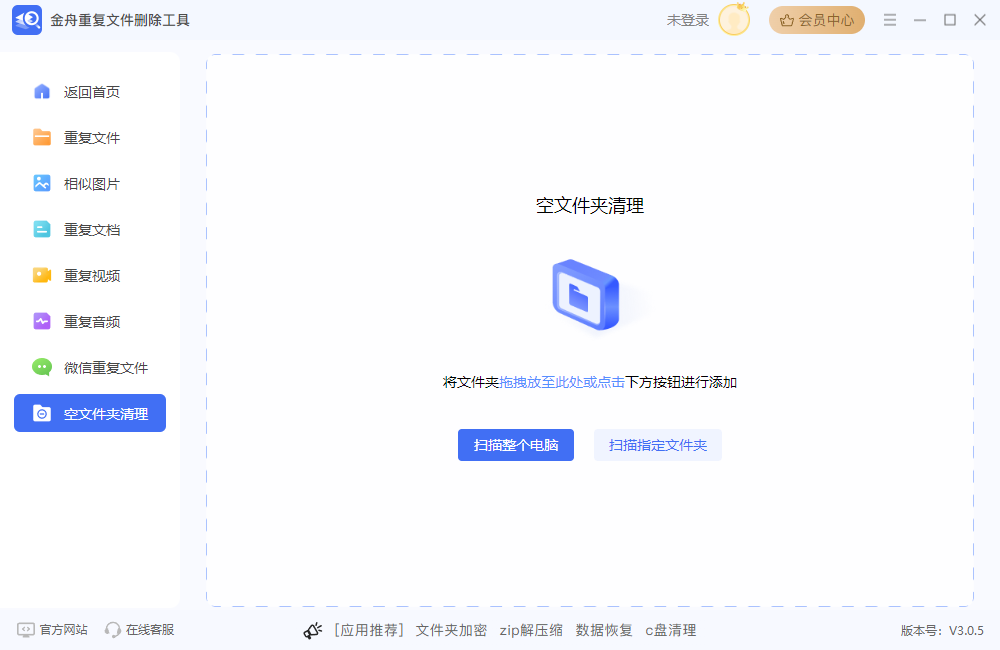Click the app logo in title bar
1000x650 pixels.
click(27, 20)
